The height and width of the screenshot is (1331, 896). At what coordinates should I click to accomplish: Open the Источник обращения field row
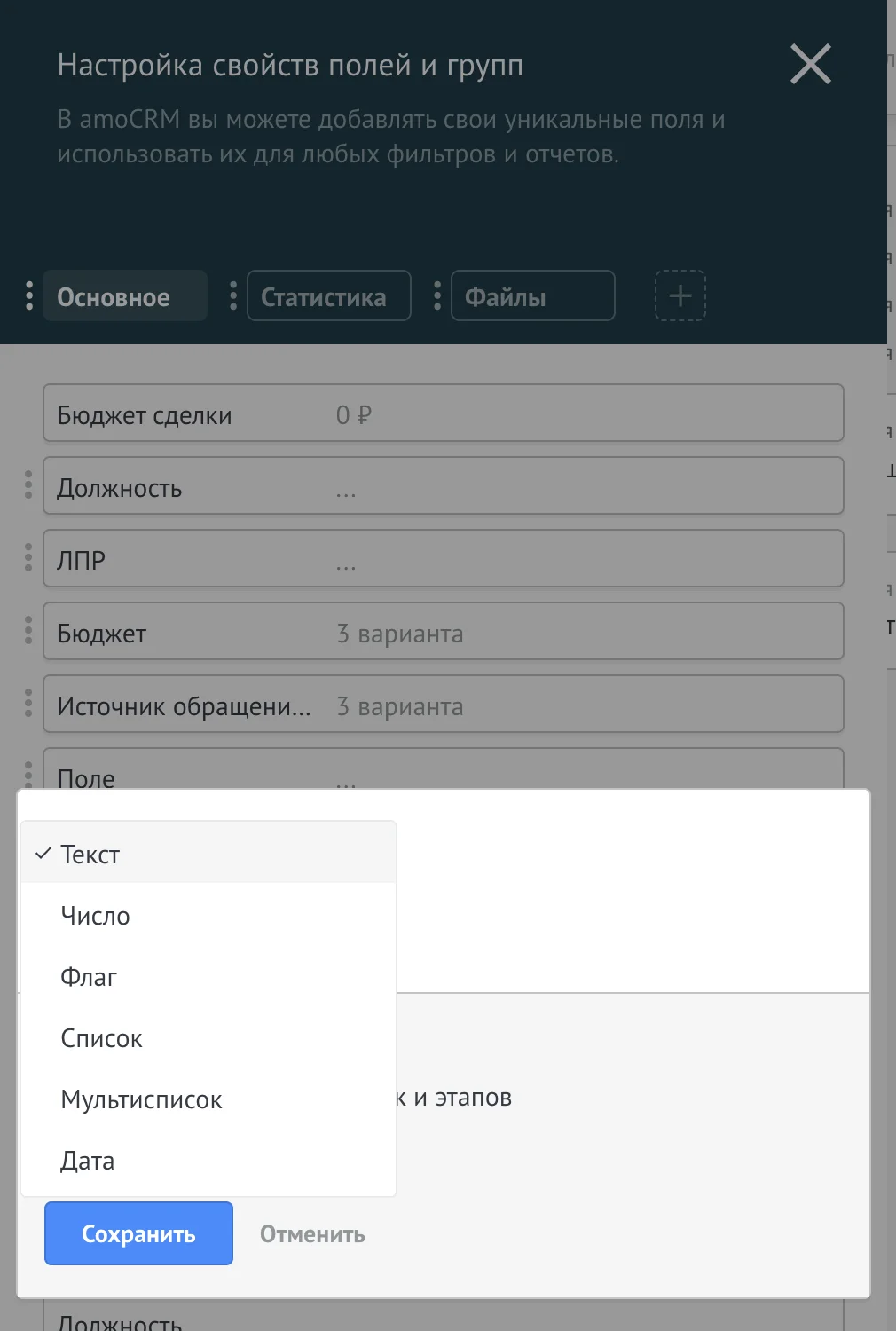444,704
